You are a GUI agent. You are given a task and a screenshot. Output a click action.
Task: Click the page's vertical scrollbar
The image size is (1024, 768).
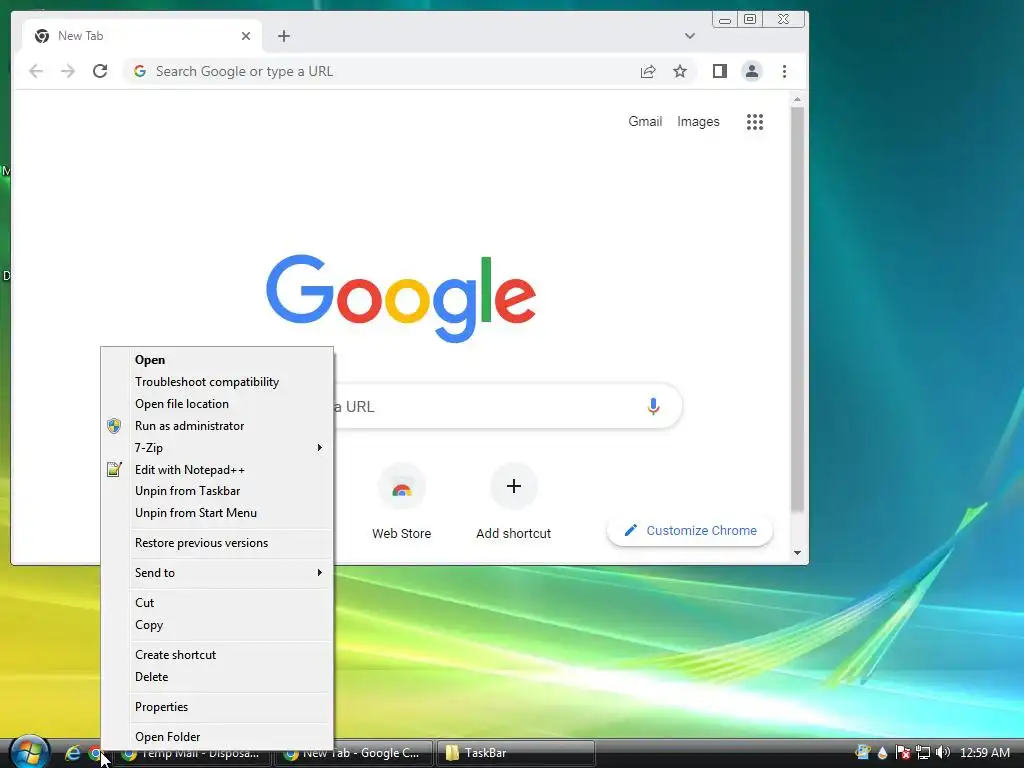point(797,308)
